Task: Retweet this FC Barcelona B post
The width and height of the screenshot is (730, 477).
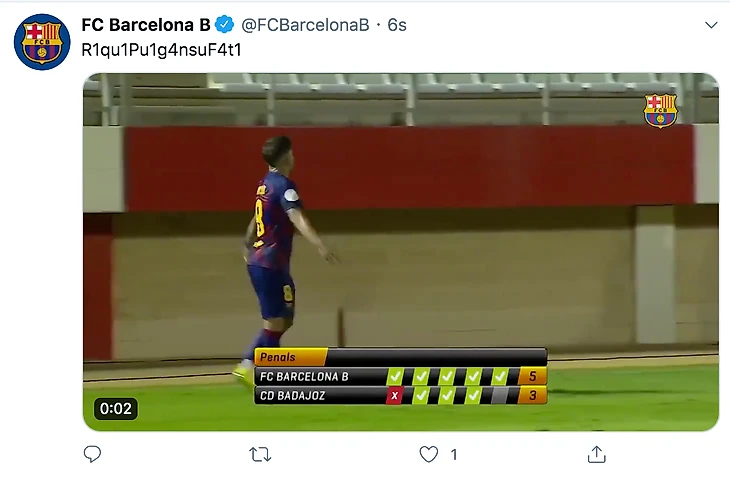Action: point(260,454)
